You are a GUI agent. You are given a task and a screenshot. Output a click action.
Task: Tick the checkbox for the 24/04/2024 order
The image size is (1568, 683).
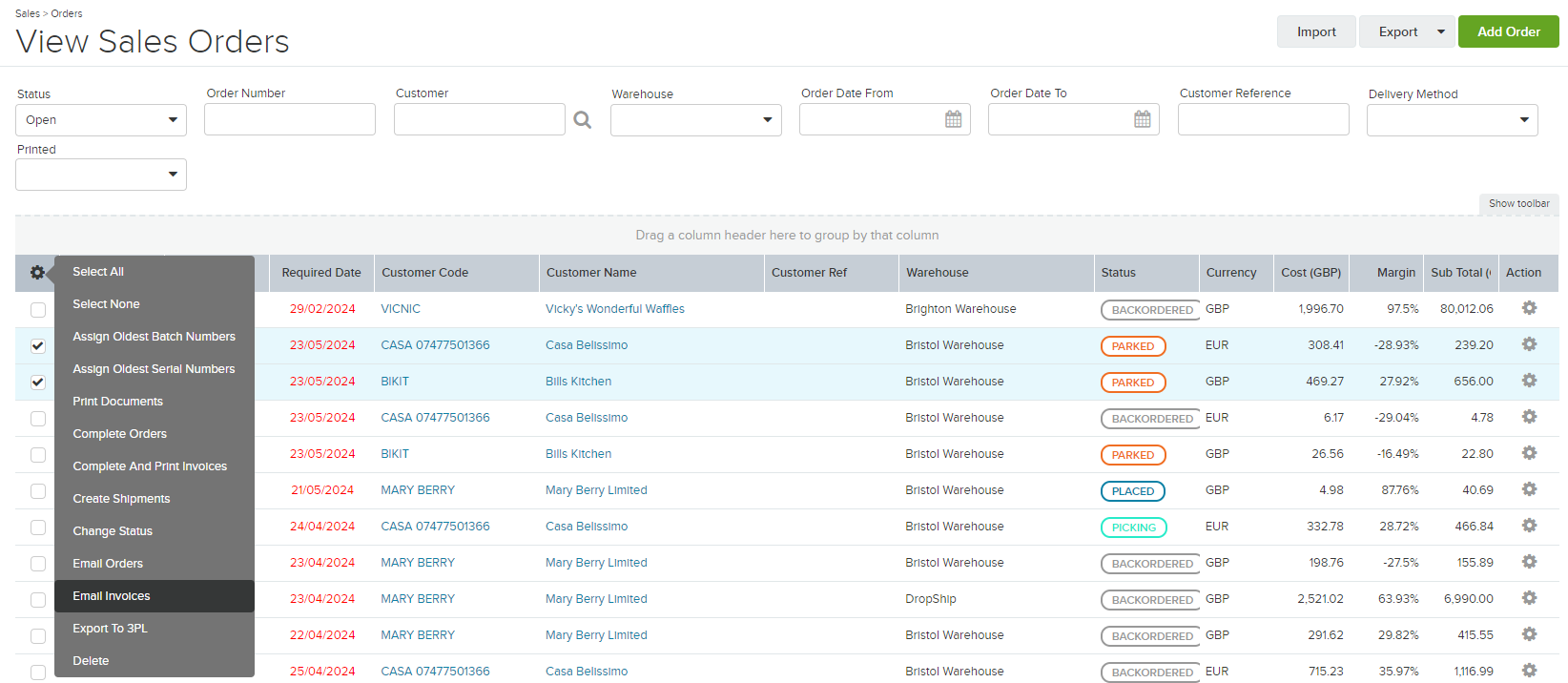[x=38, y=528]
